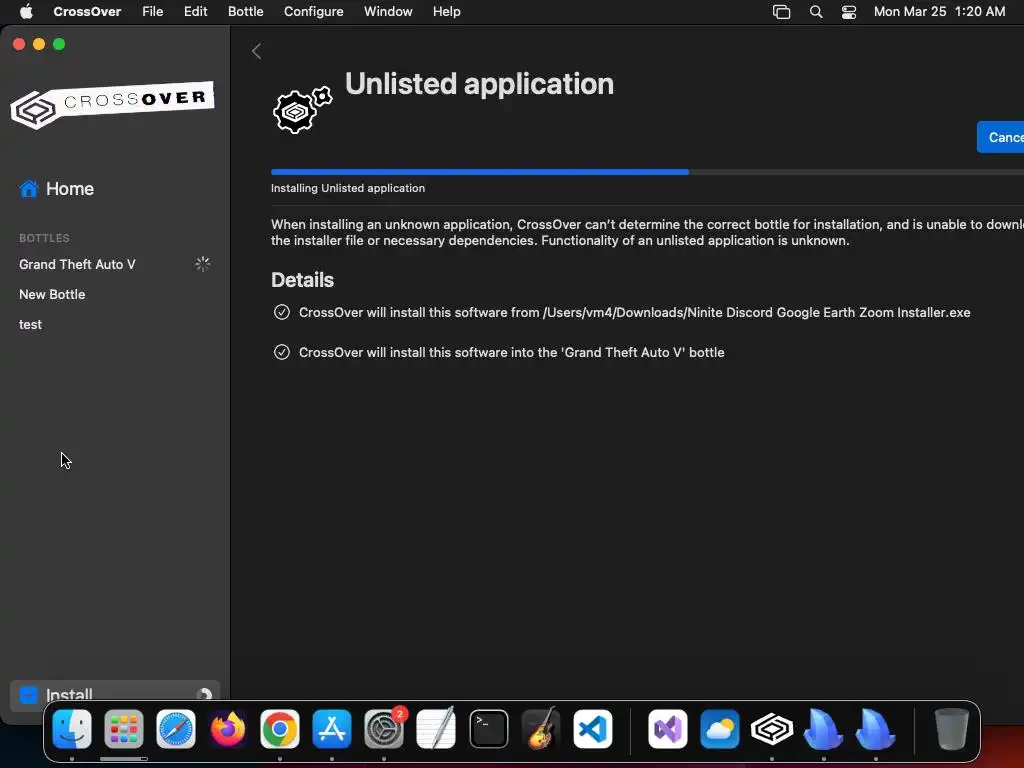Click CrossOver icon in the dock
The height and width of the screenshot is (768, 1024).
[x=772, y=729]
